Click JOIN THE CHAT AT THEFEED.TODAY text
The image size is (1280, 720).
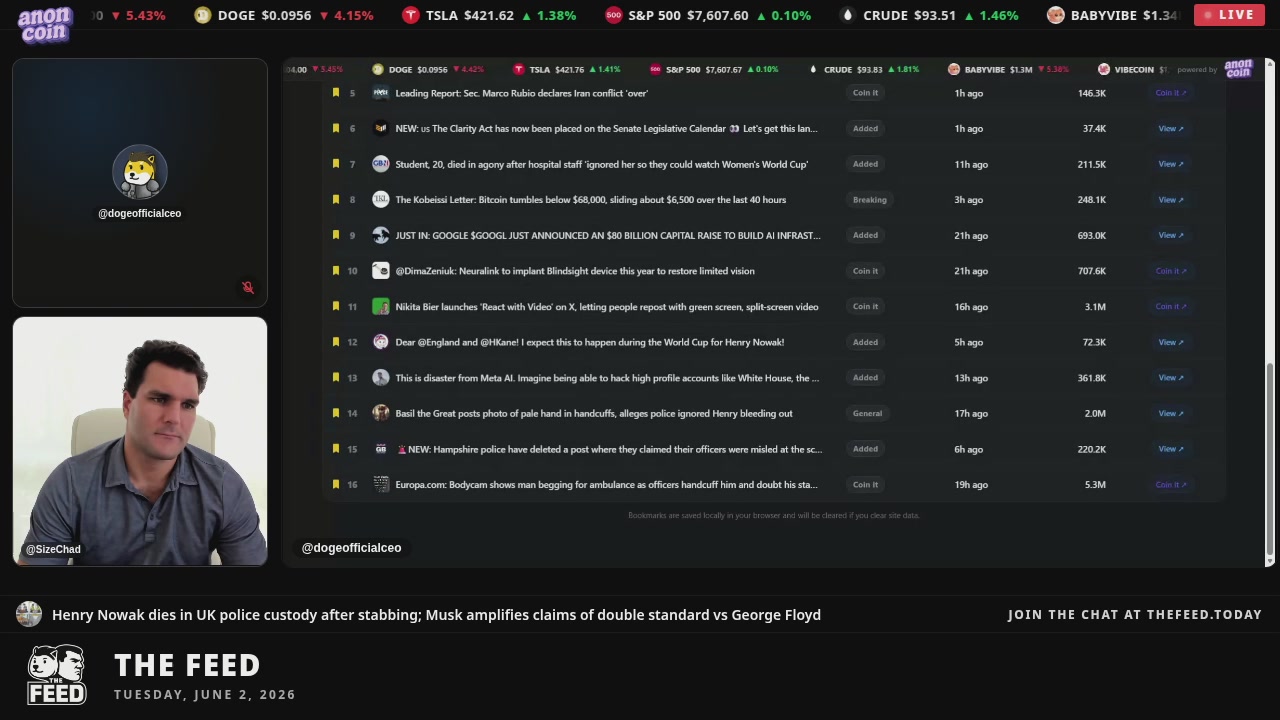point(1135,615)
